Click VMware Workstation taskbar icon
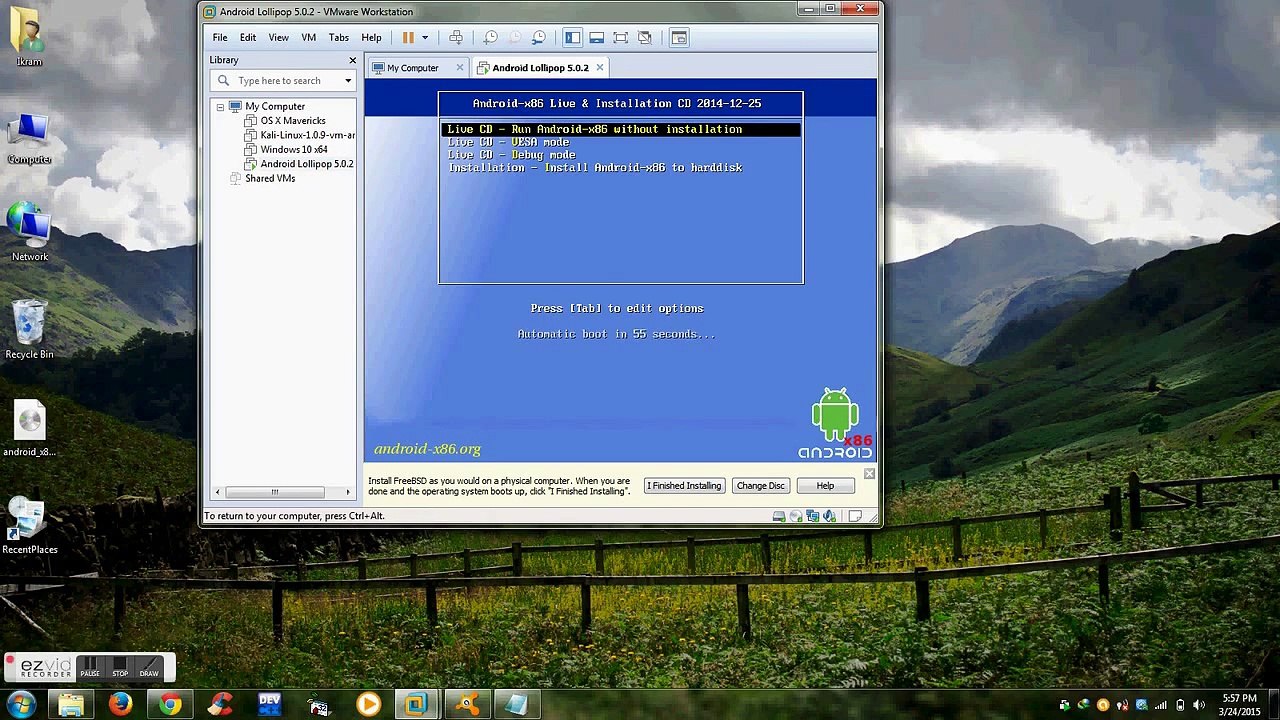 417,704
